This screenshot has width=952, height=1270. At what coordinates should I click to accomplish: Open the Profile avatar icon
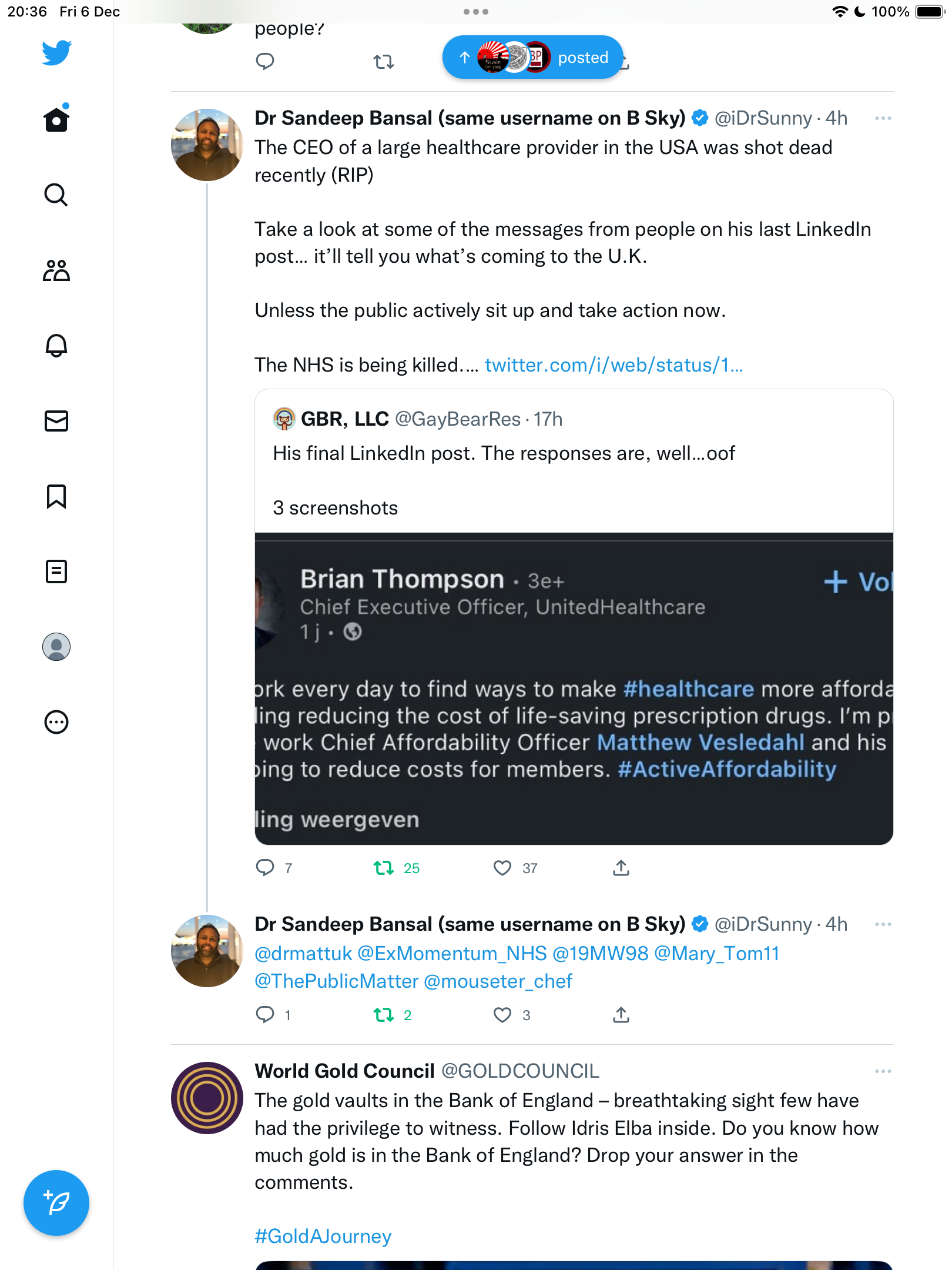click(56, 647)
